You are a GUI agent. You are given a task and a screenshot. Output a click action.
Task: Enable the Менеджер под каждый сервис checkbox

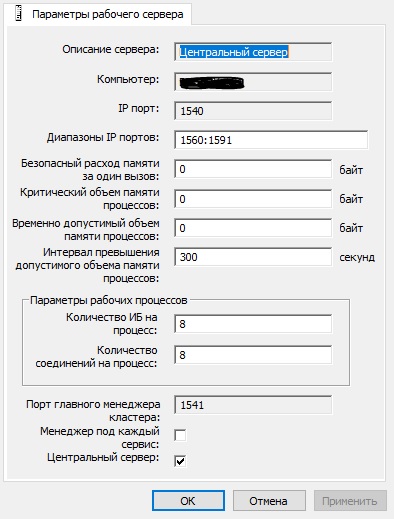pyautogui.click(x=180, y=435)
